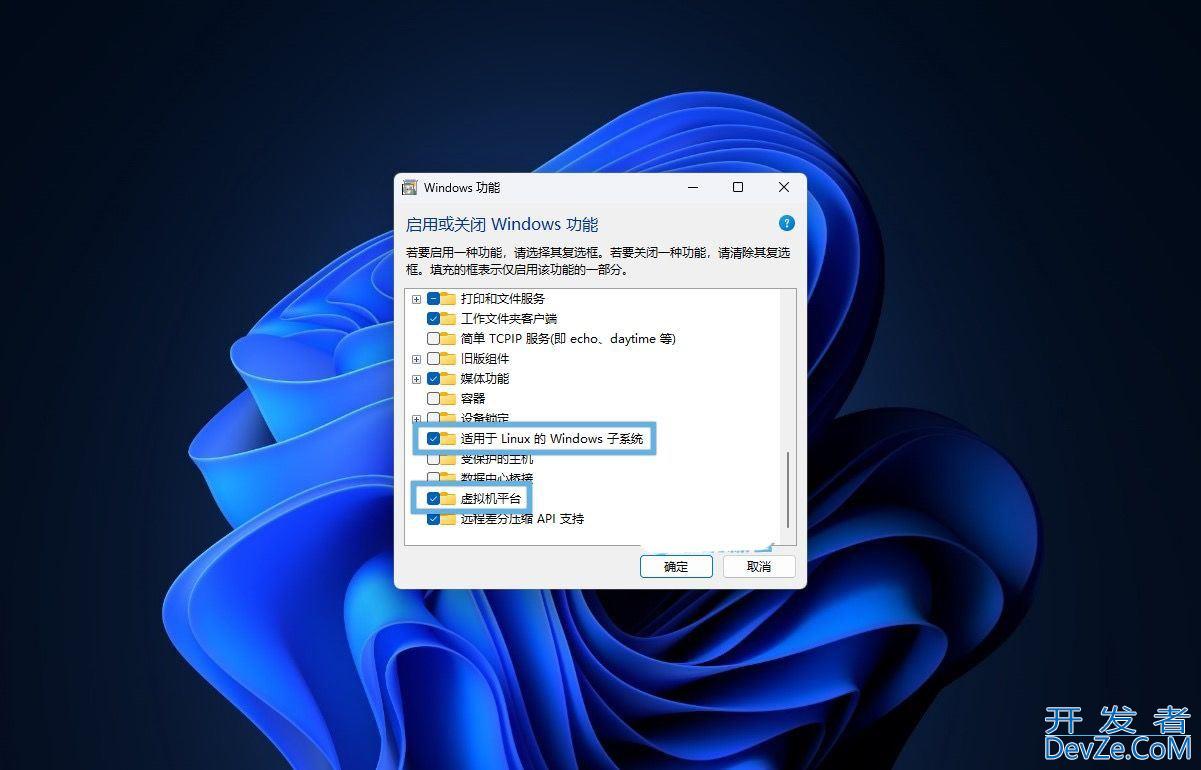Close the Windows 功能 dialog
This screenshot has width=1201, height=770.
784,187
